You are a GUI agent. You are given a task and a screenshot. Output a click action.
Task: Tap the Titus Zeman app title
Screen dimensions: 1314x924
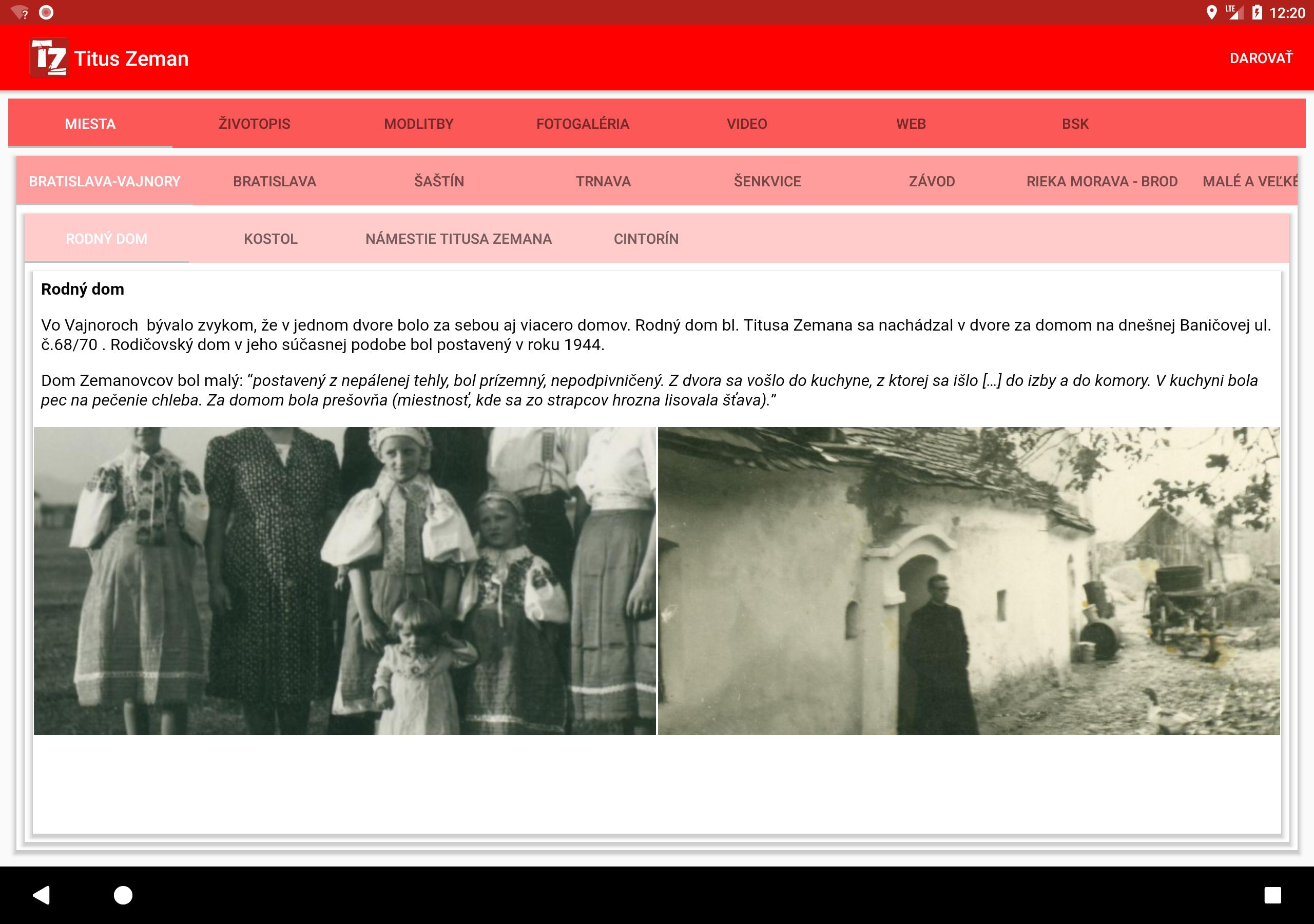[x=131, y=59]
